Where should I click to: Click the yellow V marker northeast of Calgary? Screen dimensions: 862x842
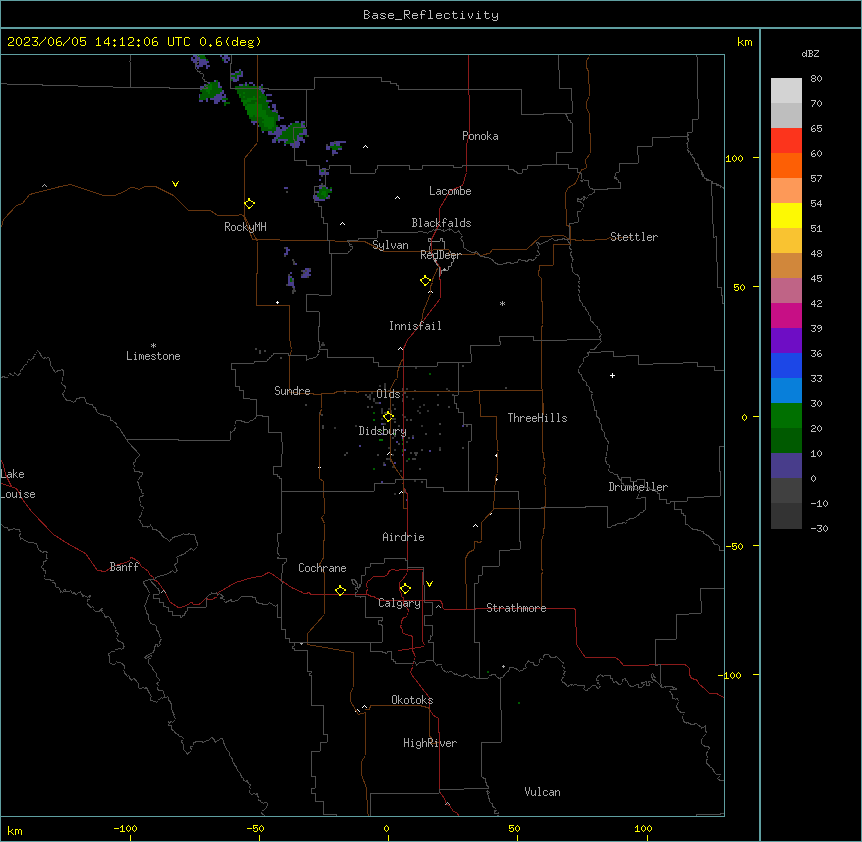429,584
